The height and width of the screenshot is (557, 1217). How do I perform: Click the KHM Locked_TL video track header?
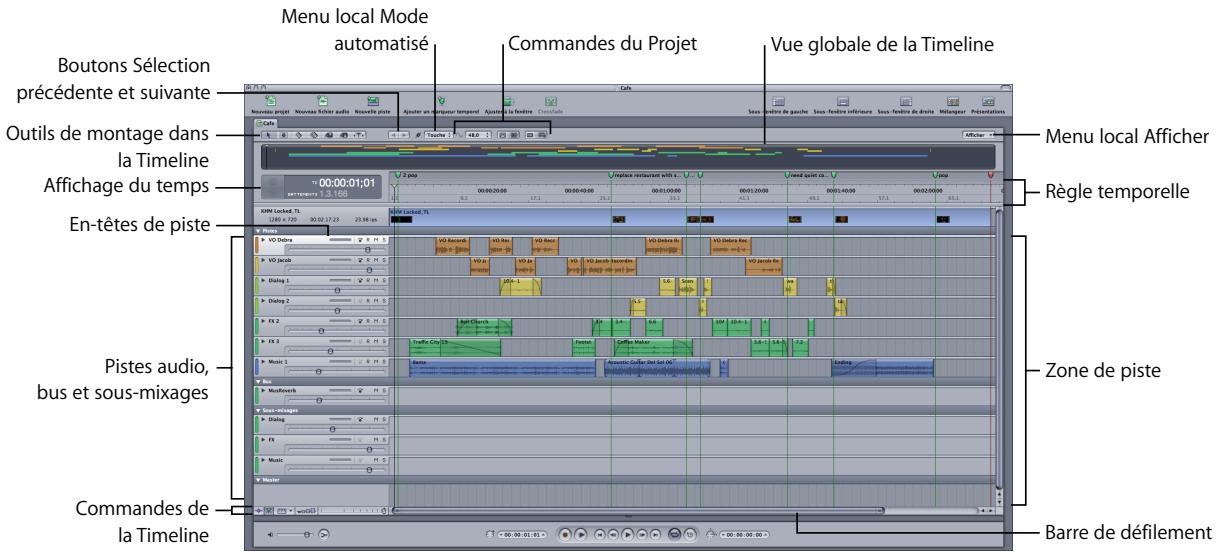322,216
